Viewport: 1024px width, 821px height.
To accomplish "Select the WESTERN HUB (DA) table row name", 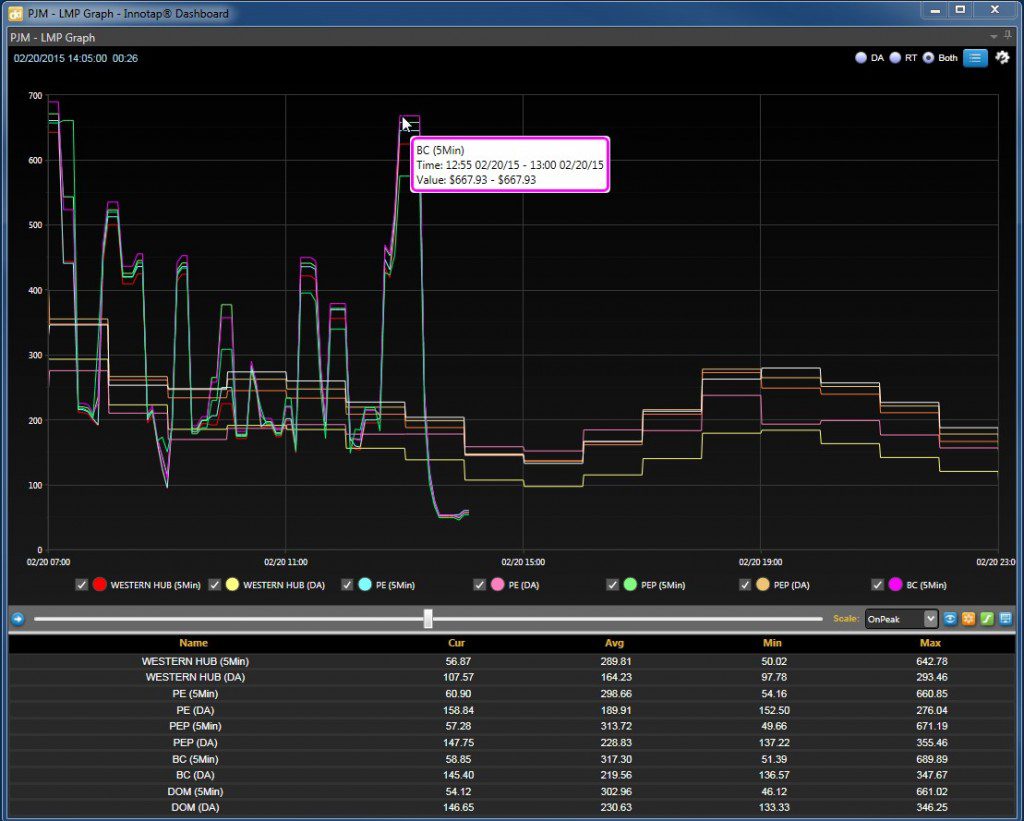I will 195,677.
